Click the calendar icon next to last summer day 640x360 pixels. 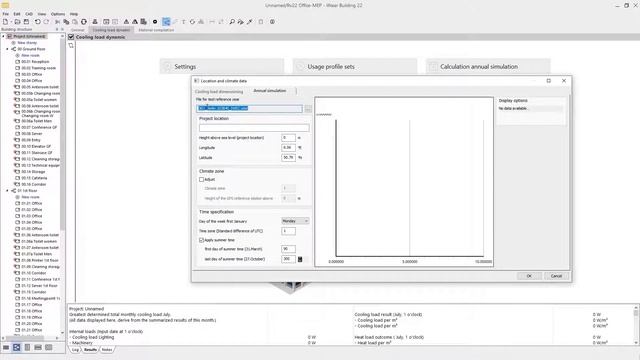coord(300,259)
